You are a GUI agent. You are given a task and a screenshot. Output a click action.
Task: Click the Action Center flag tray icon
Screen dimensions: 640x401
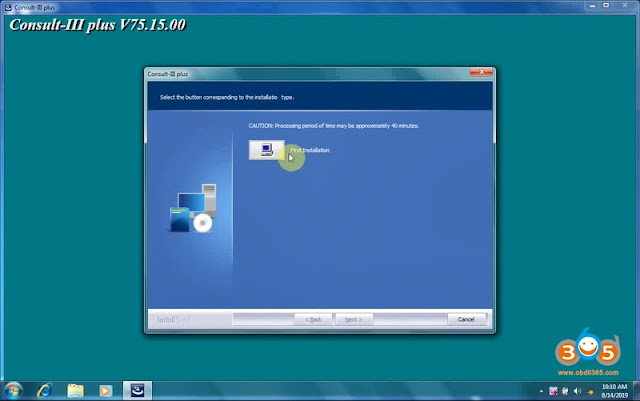point(553,391)
